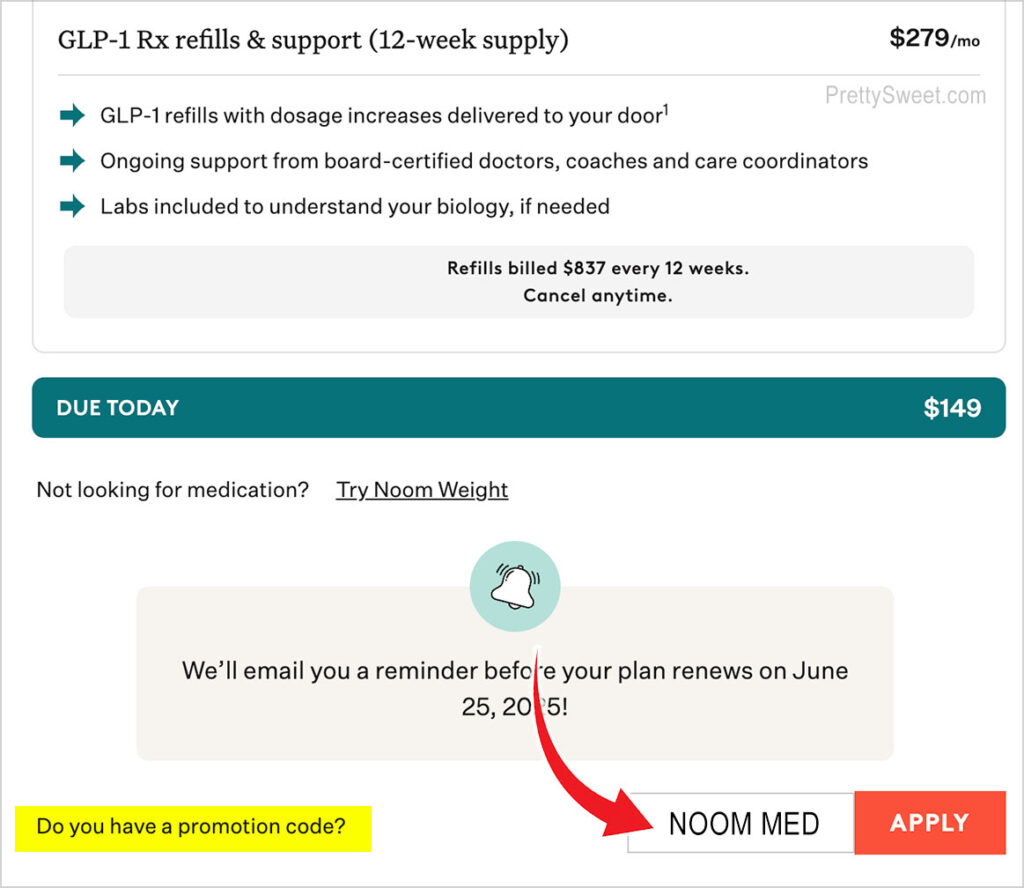Click arrow icon beside Ongoing support bullet
Image resolution: width=1024 pixels, height=888 pixels.
pos(72,161)
